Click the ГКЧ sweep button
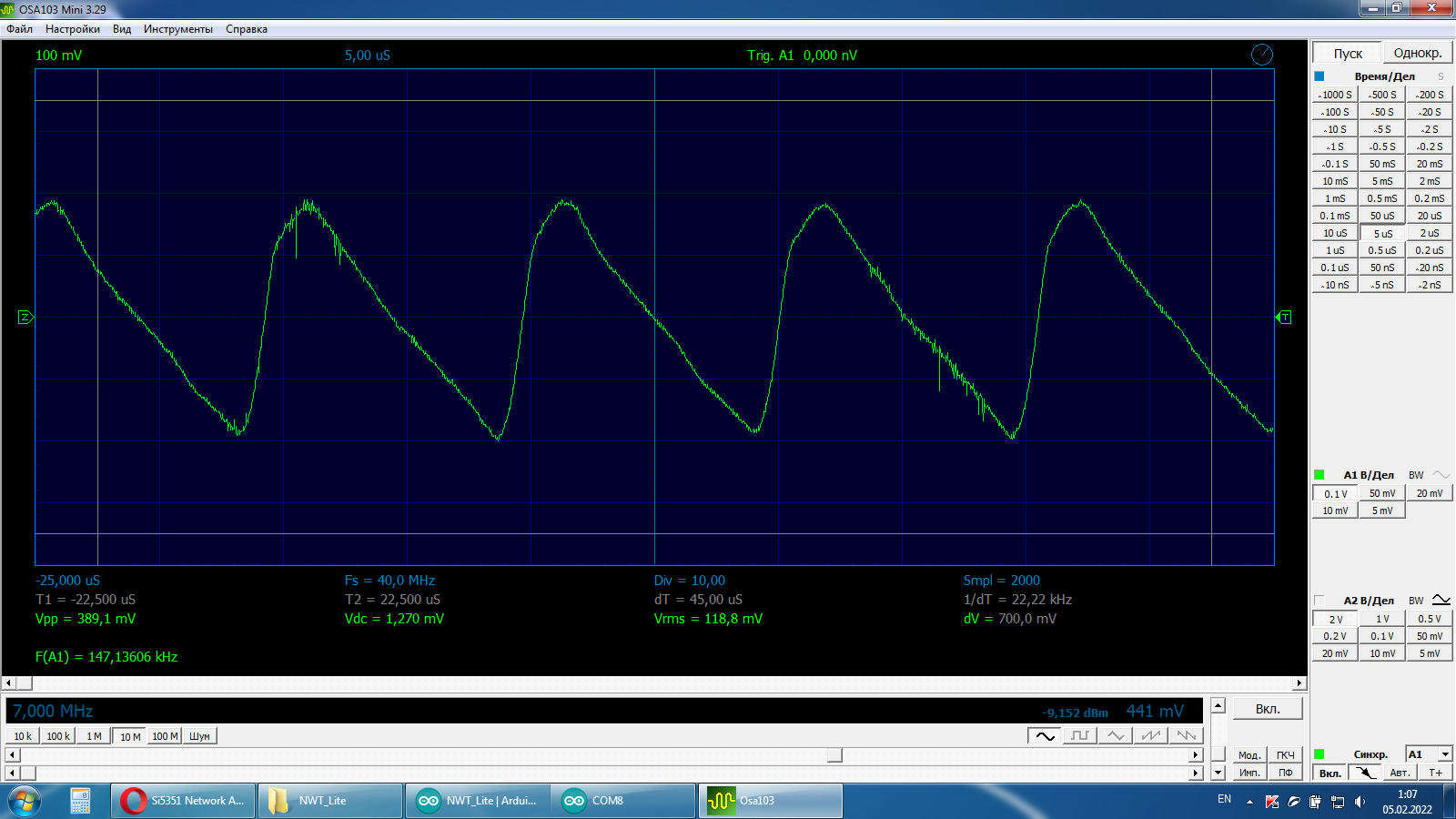This screenshot has height=819, width=1456. tap(1285, 755)
